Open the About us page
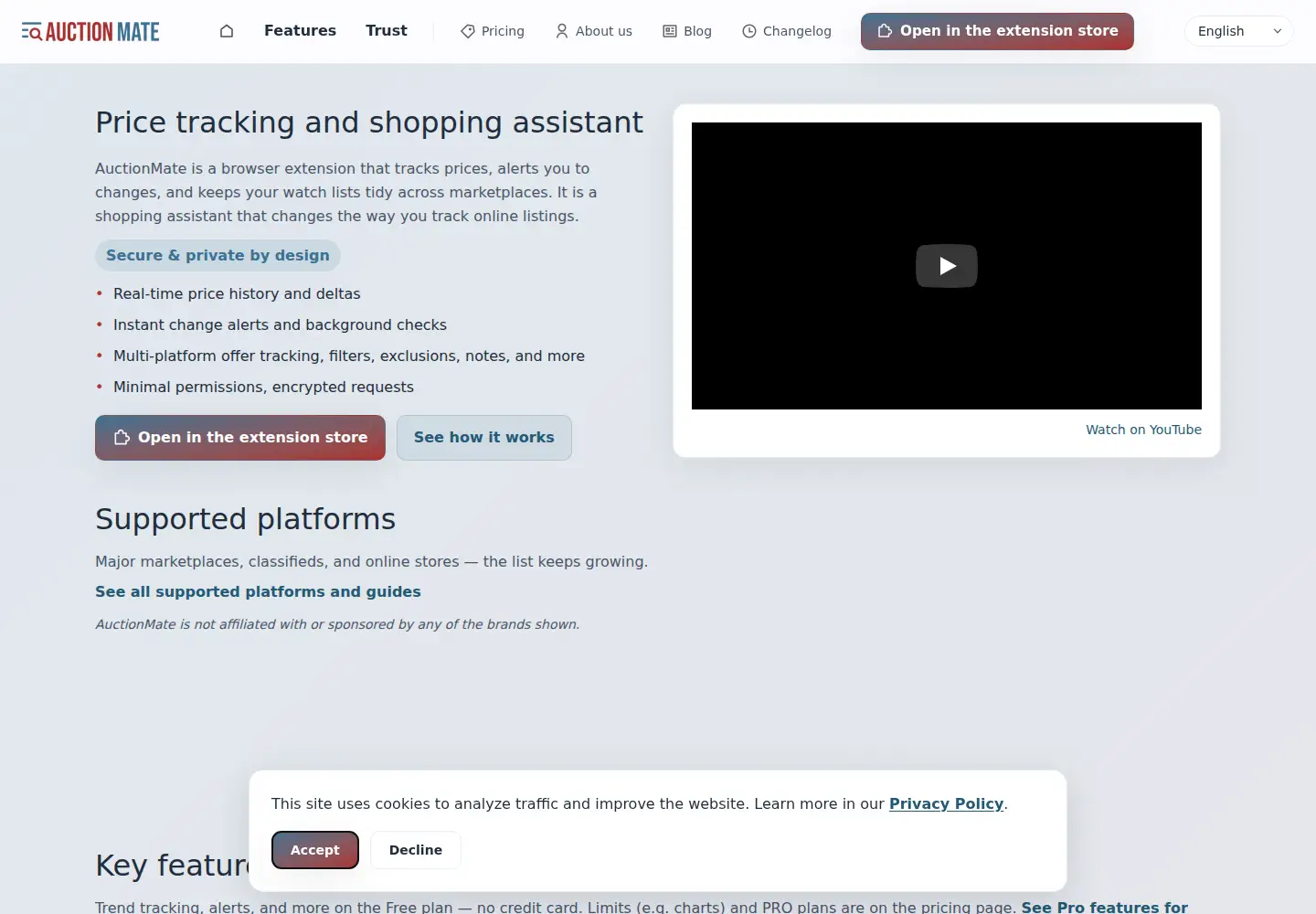This screenshot has height=914, width=1316. (593, 31)
